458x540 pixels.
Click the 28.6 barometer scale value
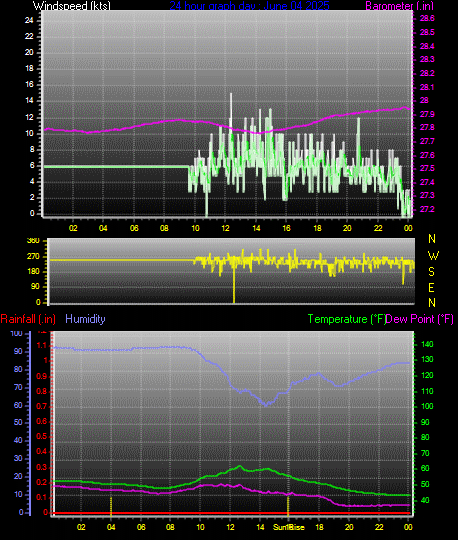(x=427, y=19)
